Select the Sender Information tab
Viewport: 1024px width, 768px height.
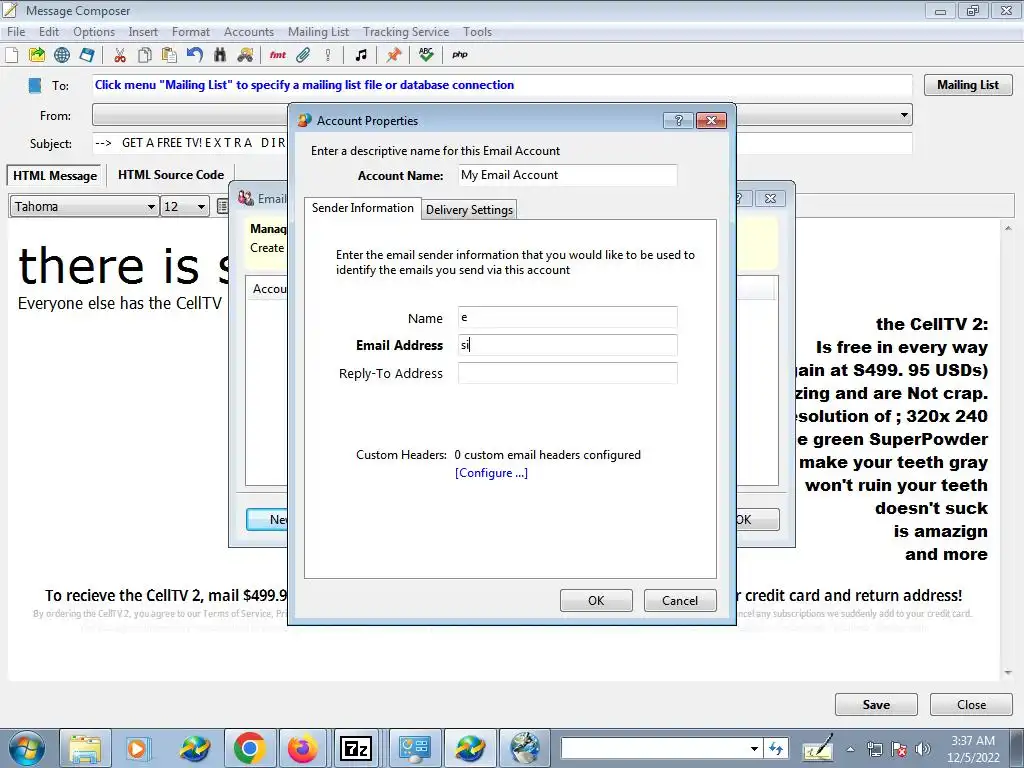pyautogui.click(x=362, y=208)
